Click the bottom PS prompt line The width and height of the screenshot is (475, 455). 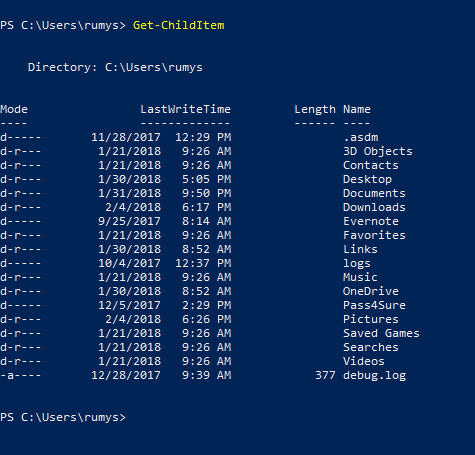point(63,417)
